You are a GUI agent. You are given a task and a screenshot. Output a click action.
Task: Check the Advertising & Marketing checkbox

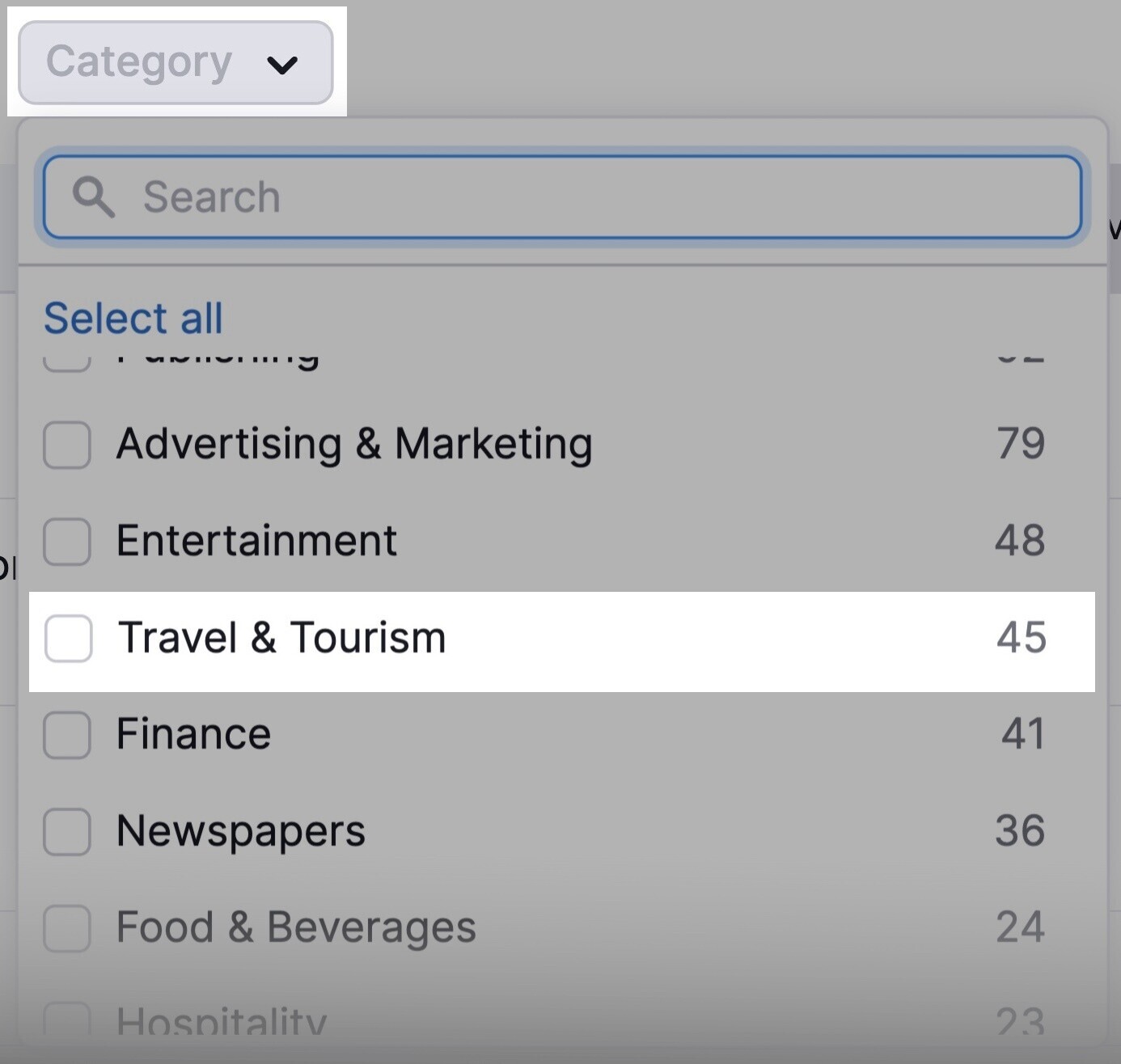[x=67, y=444]
